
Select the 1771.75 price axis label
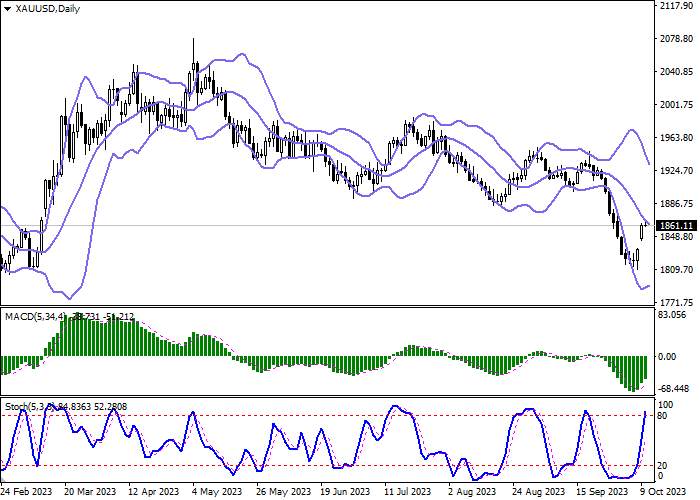click(x=677, y=303)
